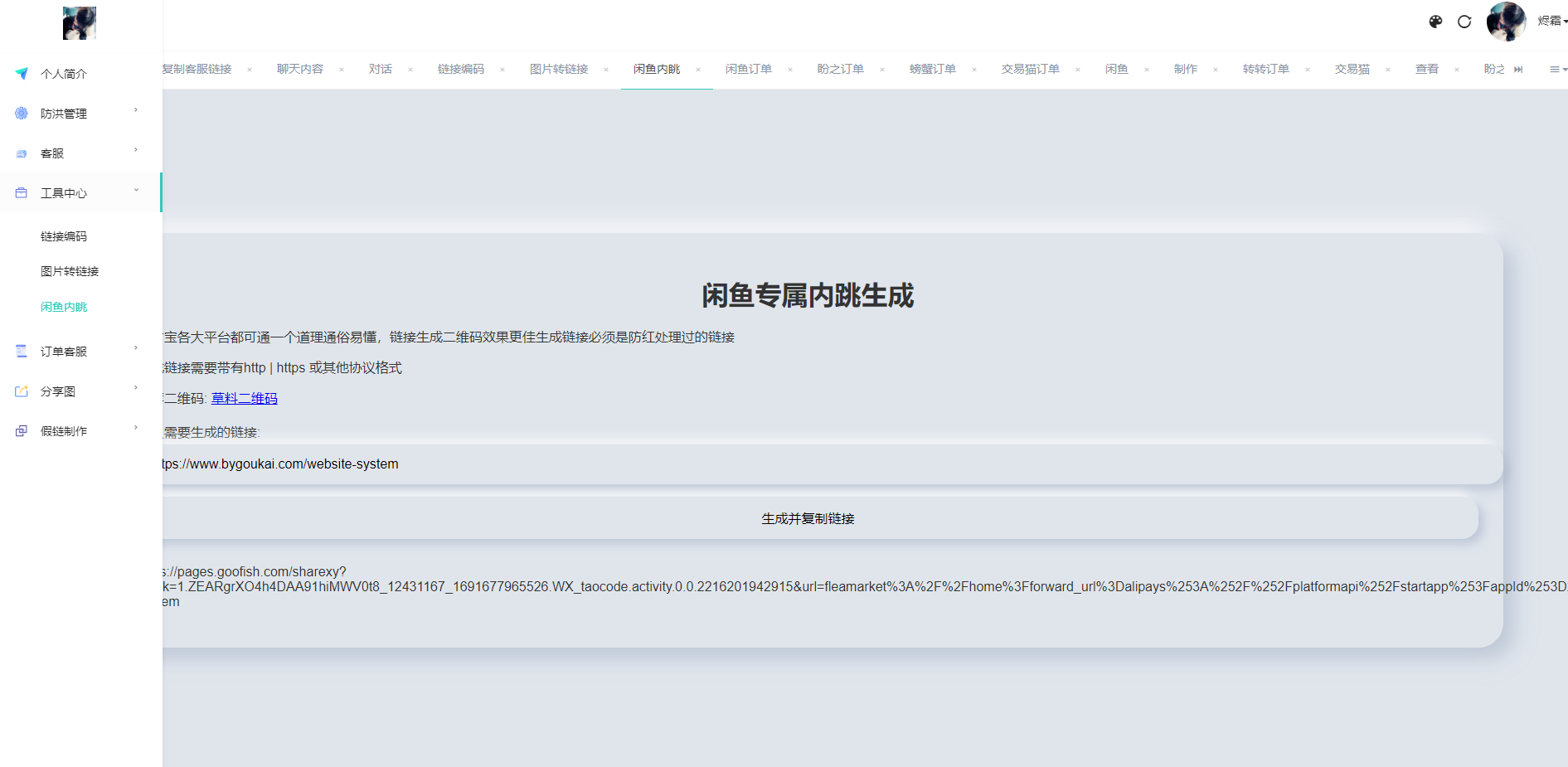The image size is (1568, 767).
Task: Open the 草料二维码 link
Action: pos(244,399)
